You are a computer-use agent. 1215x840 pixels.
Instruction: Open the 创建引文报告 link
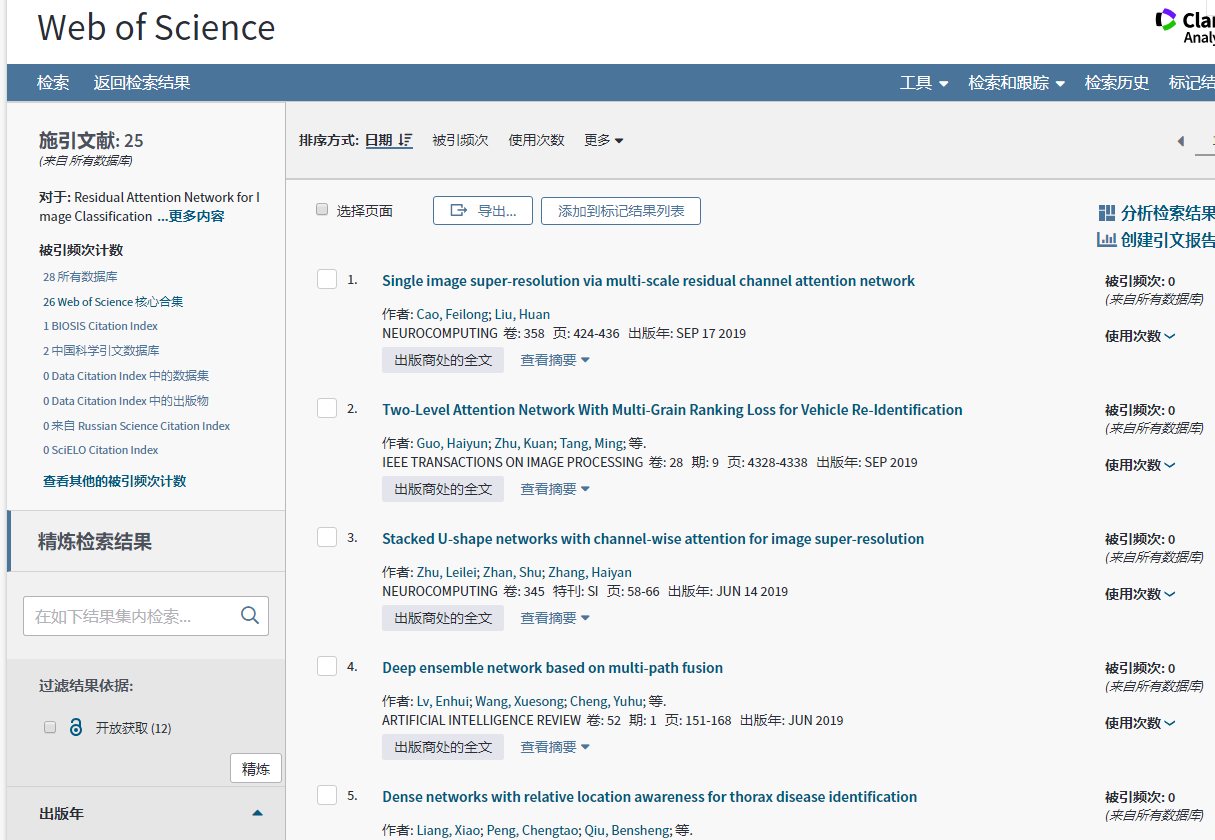coord(1167,240)
